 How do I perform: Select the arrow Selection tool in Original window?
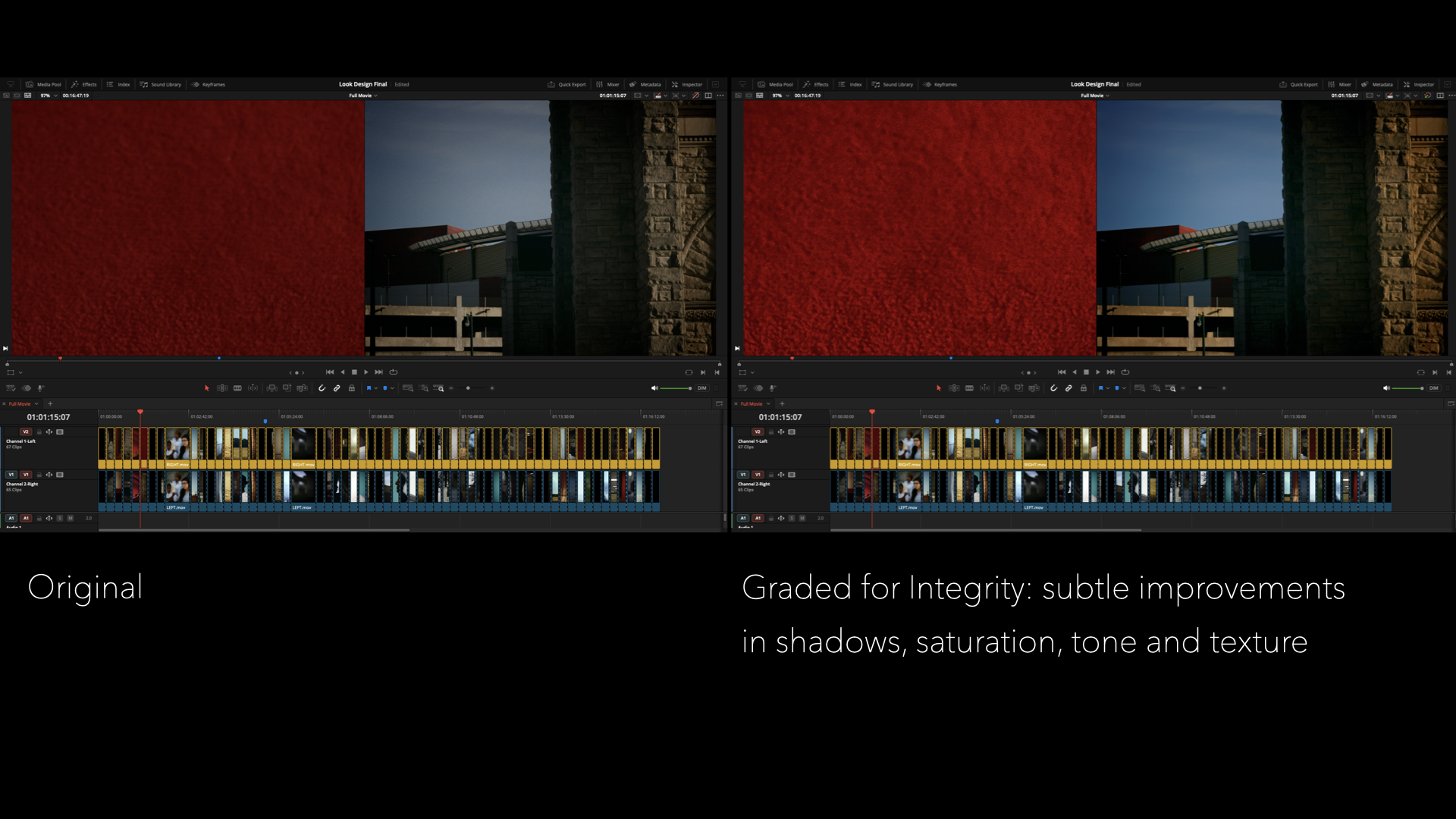click(206, 388)
